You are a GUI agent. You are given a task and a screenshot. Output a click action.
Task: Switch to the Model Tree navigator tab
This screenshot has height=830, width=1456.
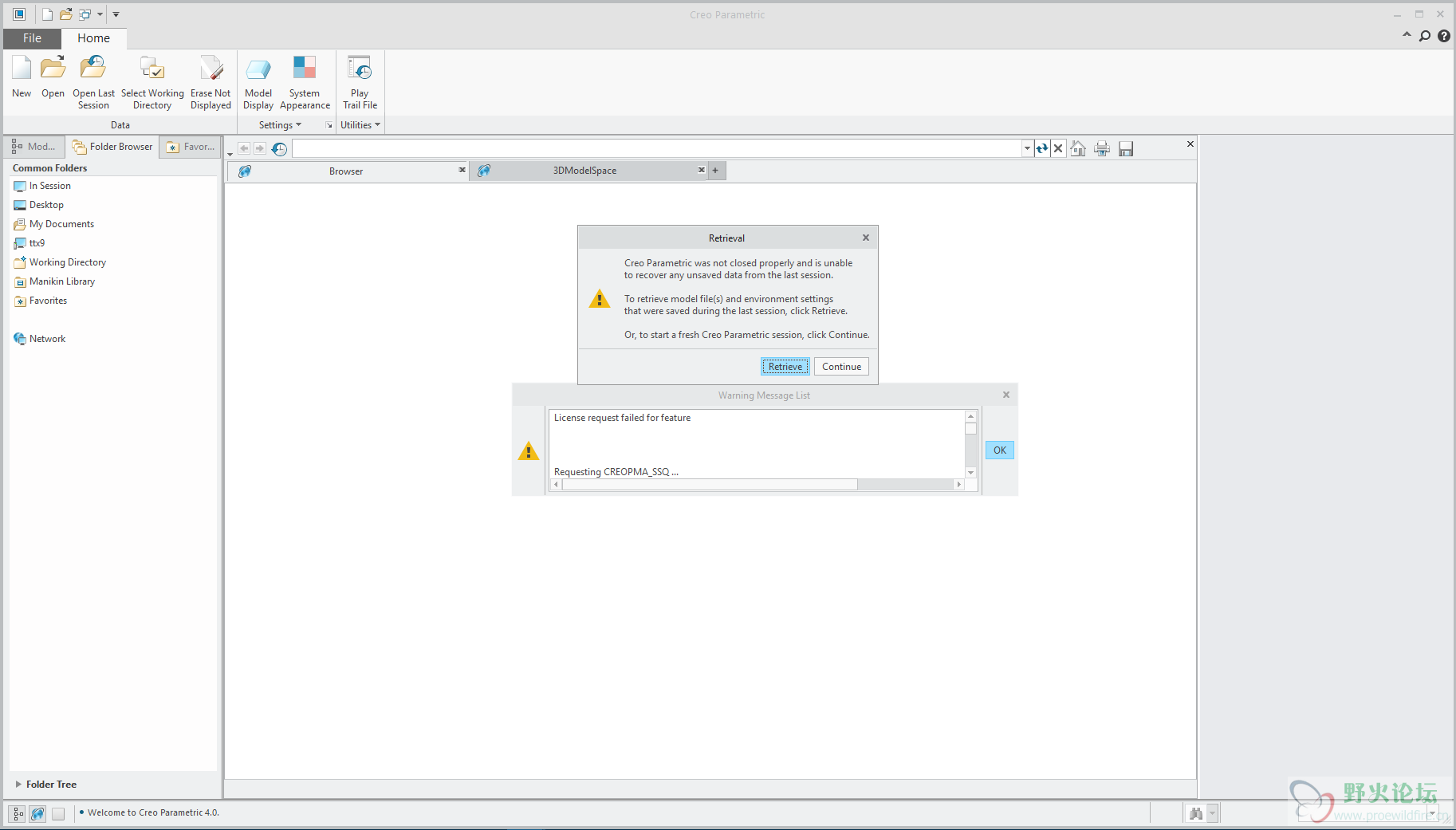[33, 147]
